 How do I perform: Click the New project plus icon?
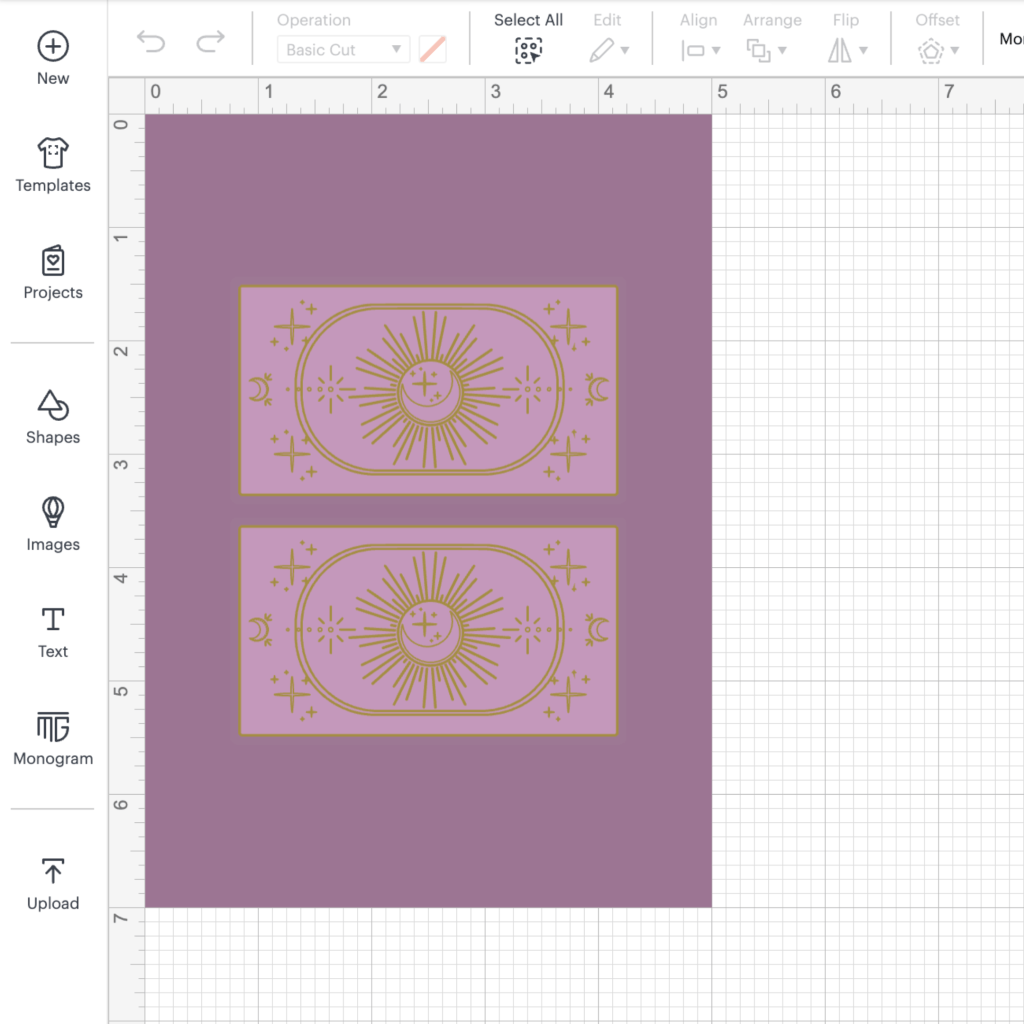[x=53, y=46]
